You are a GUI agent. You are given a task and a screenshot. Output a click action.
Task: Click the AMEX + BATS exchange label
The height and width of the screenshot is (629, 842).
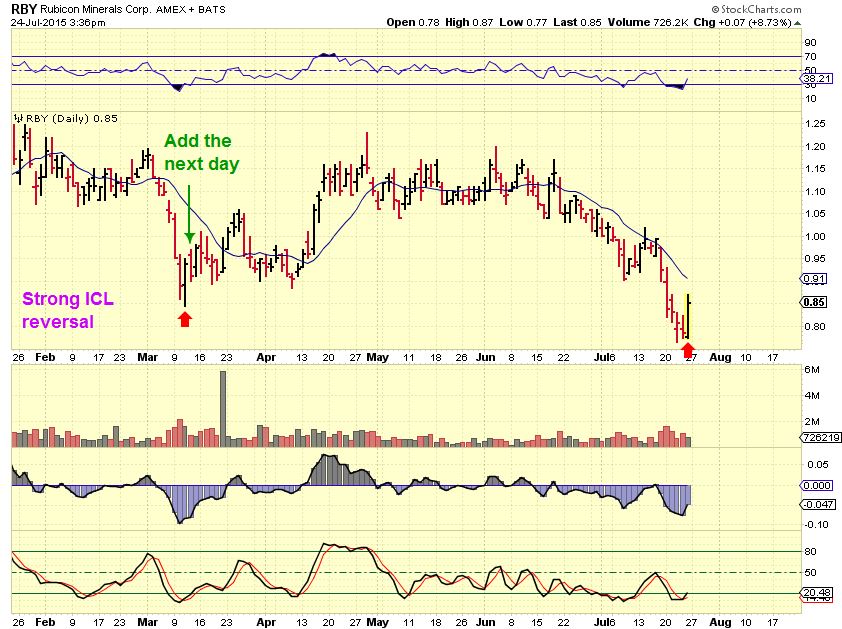[x=191, y=10]
